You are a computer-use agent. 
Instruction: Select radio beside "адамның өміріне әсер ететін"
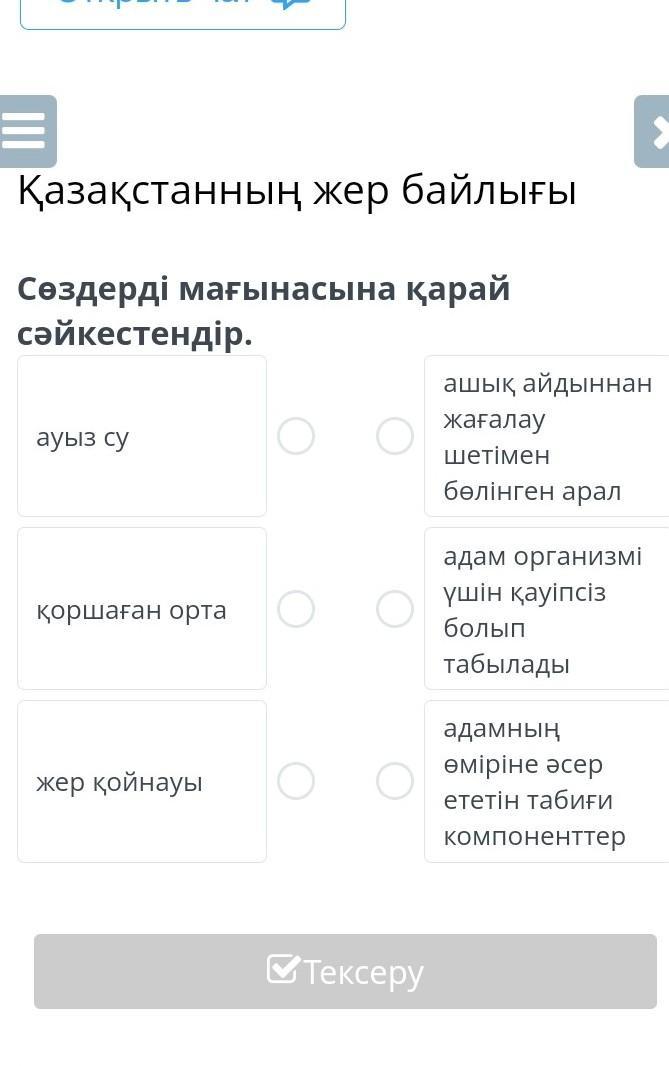coord(395,781)
